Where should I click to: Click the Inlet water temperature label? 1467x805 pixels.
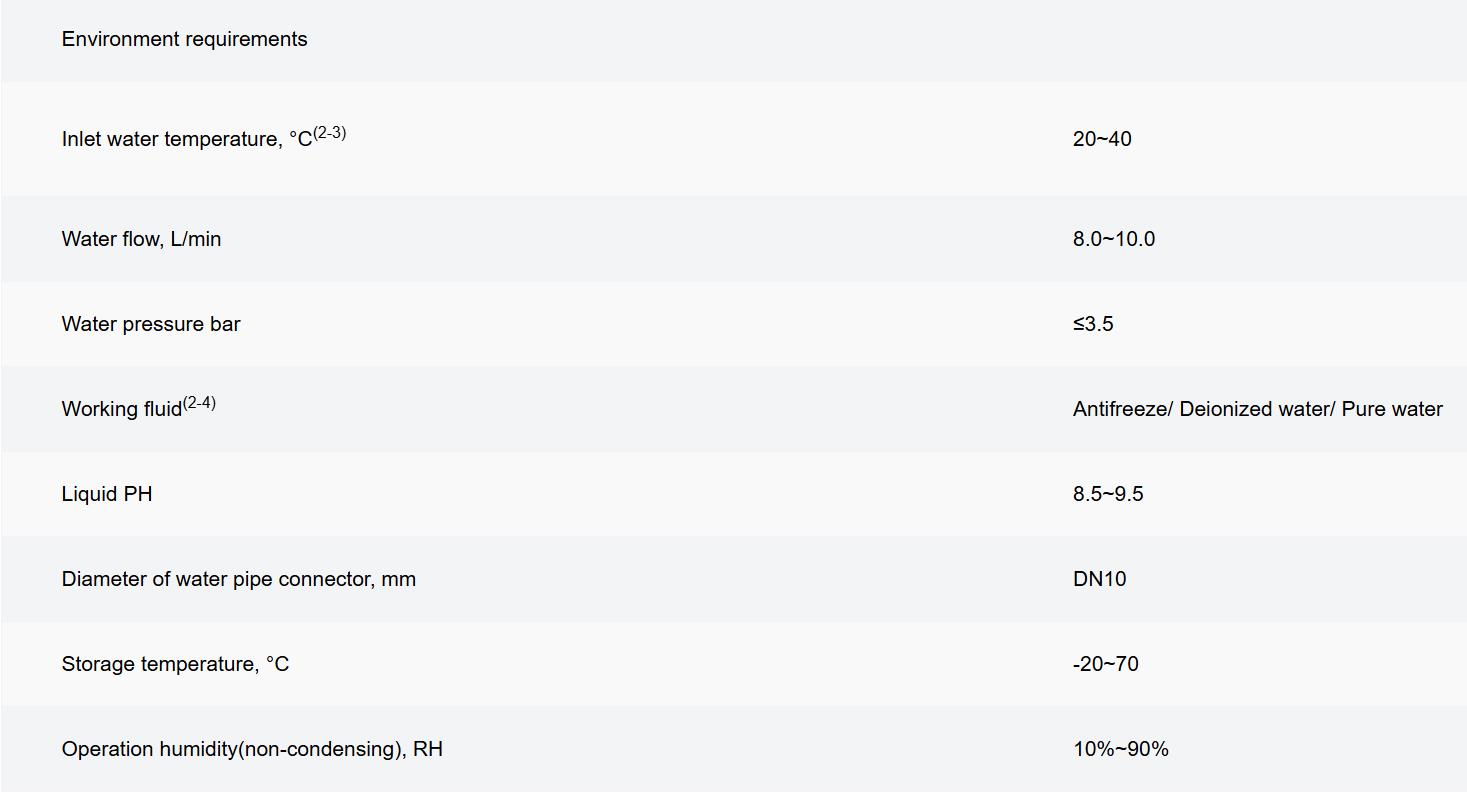pyautogui.click(x=186, y=140)
